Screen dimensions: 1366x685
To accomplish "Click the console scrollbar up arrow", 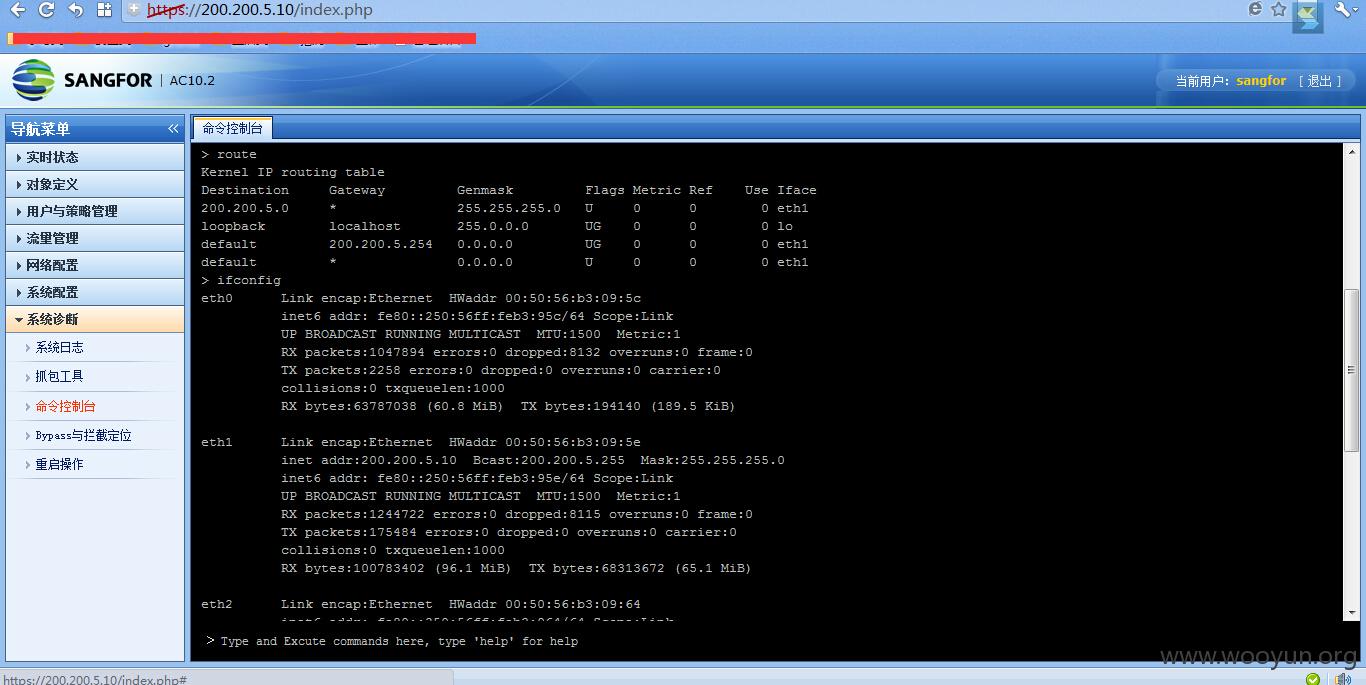I will [x=1351, y=152].
